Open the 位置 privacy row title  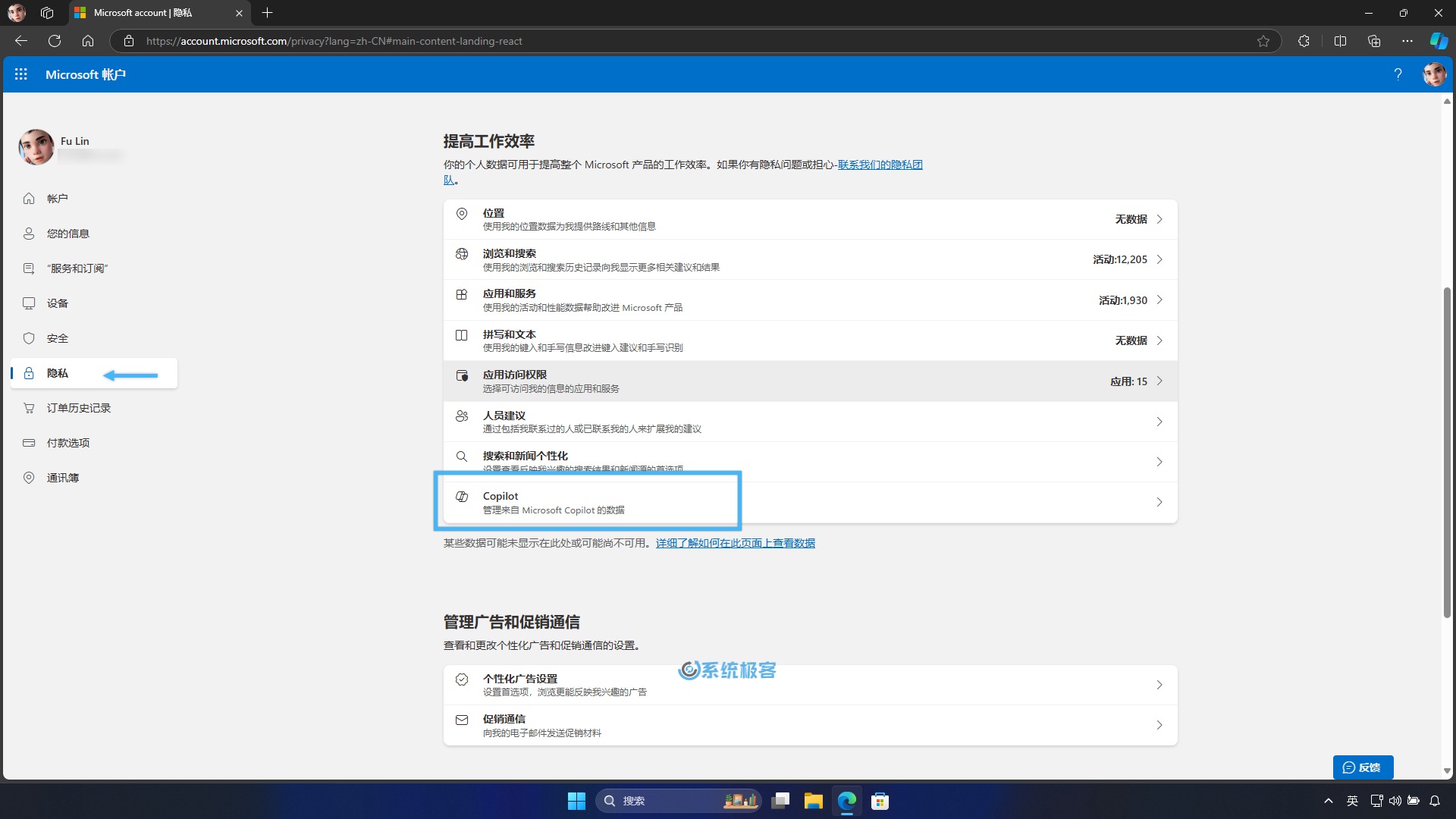point(494,213)
